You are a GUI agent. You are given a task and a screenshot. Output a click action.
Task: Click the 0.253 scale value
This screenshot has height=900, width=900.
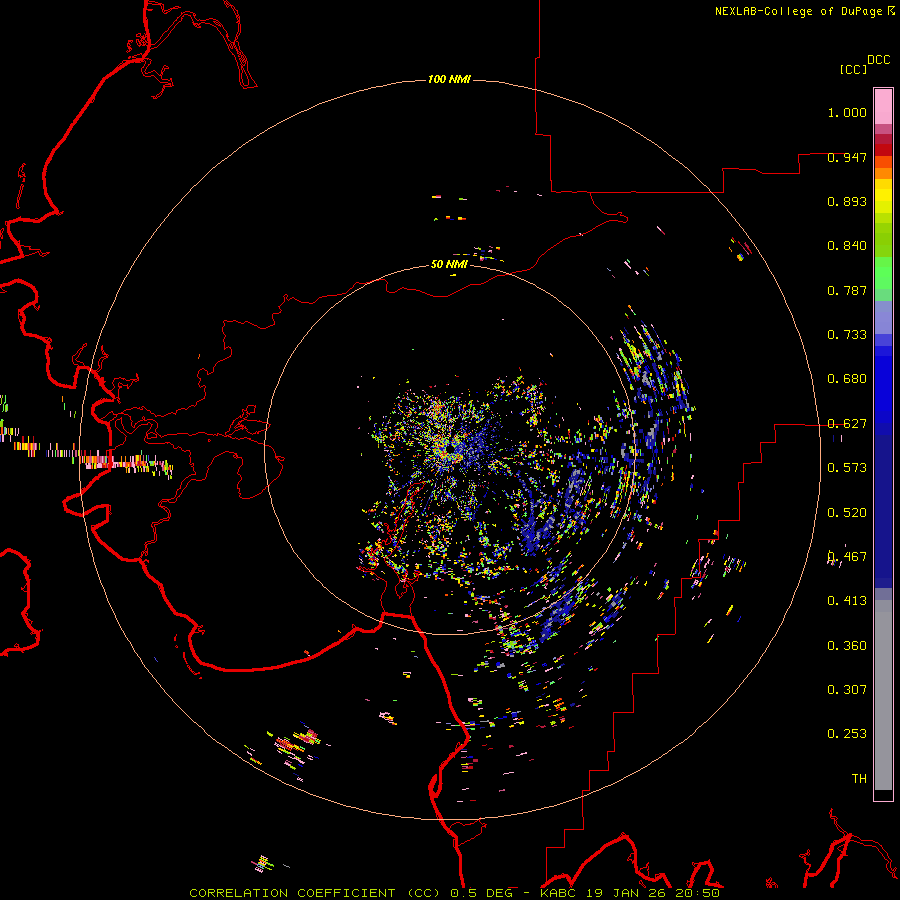847,734
